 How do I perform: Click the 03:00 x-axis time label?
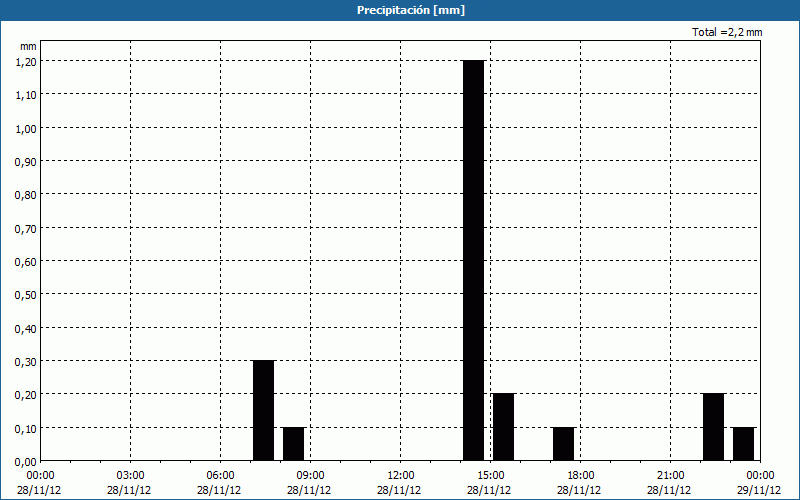pos(130,476)
